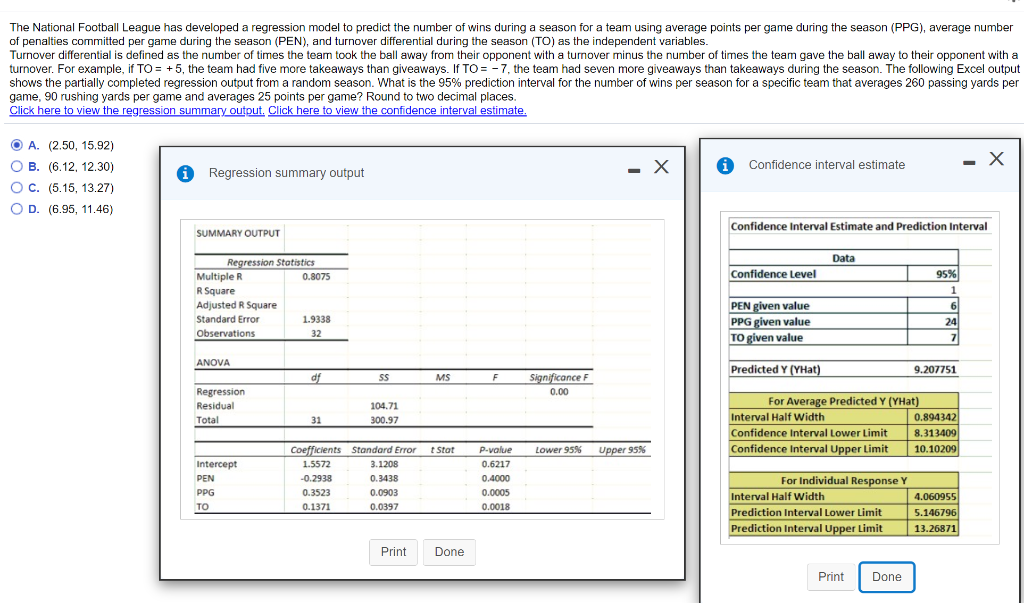Minimize the Regression summary output dialog
The image size is (1024, 603).
[x=632, y=169]
